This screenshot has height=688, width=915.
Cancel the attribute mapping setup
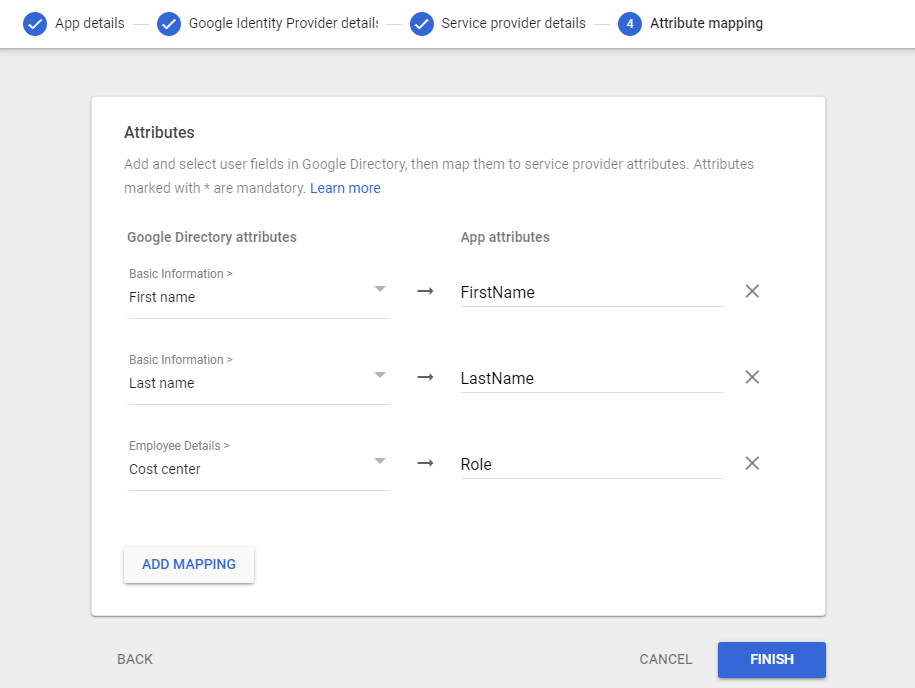[x=666, y=659]
